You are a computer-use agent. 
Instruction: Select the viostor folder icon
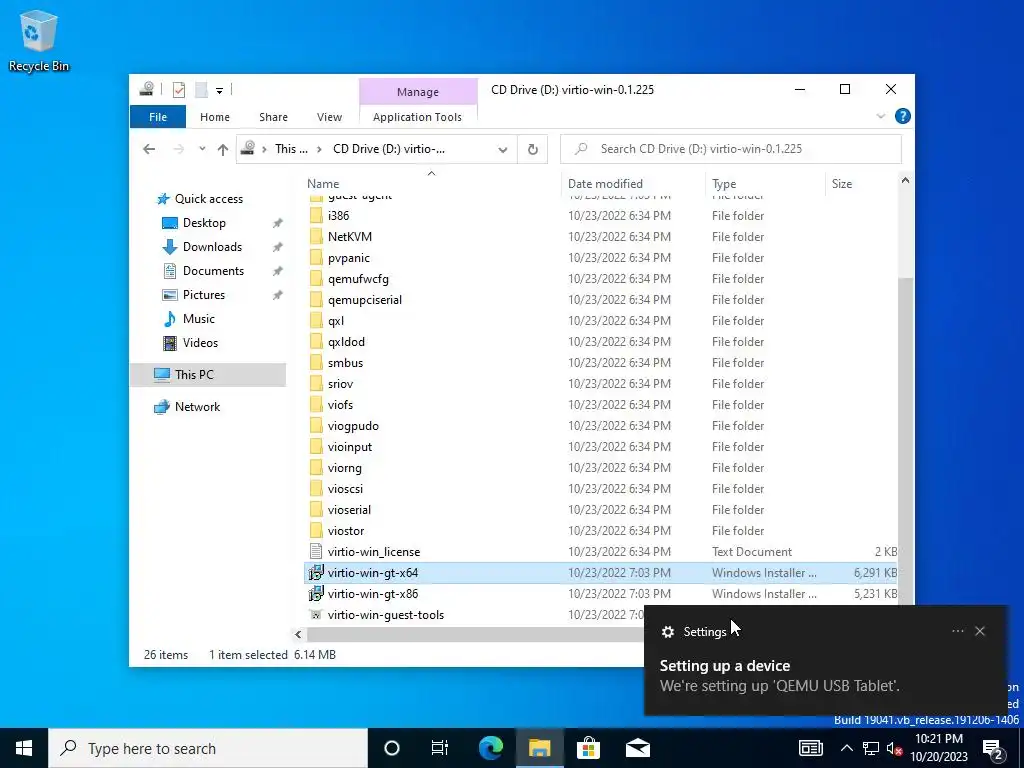[x=316, y=530]
